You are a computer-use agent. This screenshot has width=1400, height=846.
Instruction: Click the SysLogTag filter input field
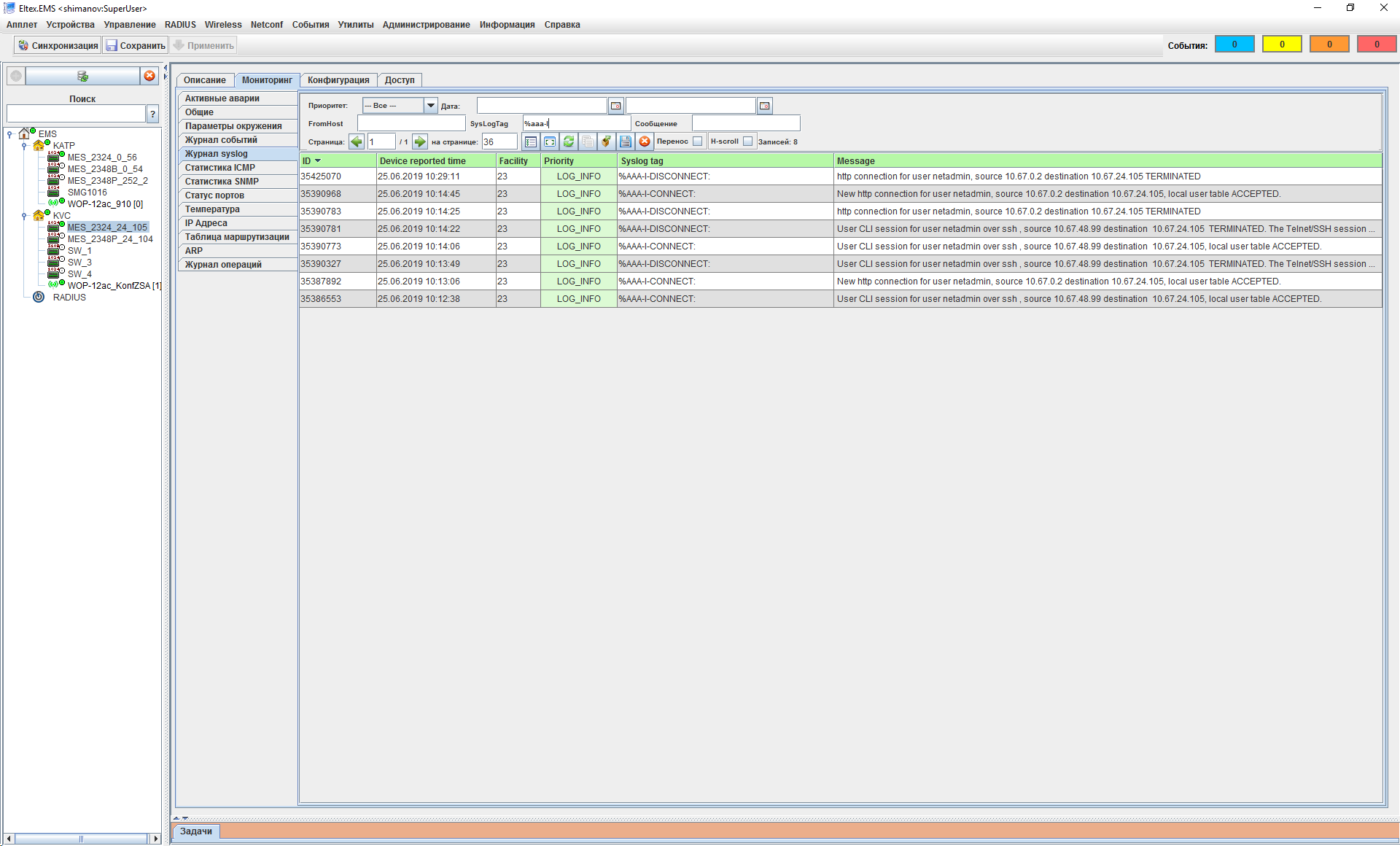pyautogui.click(x=576, y=123)
